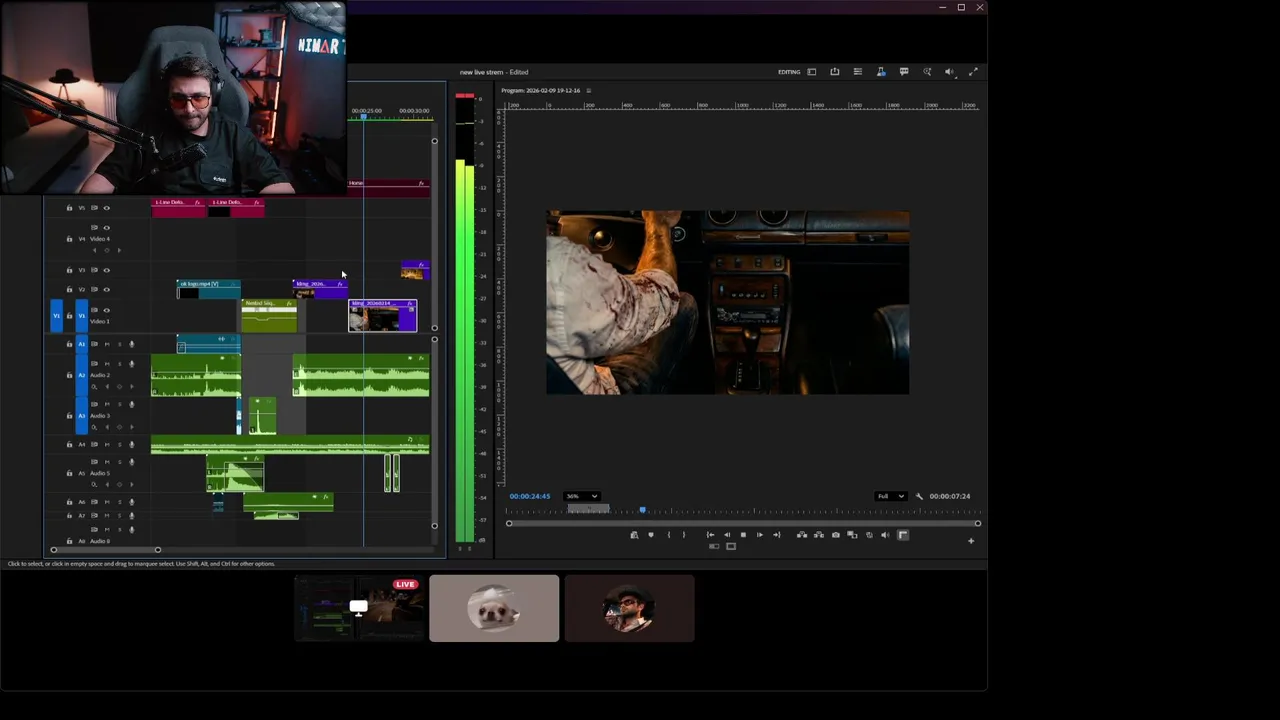Solo audio track A4
The height and width of the screenshot is (720, 1280).
tap(119, 444)
